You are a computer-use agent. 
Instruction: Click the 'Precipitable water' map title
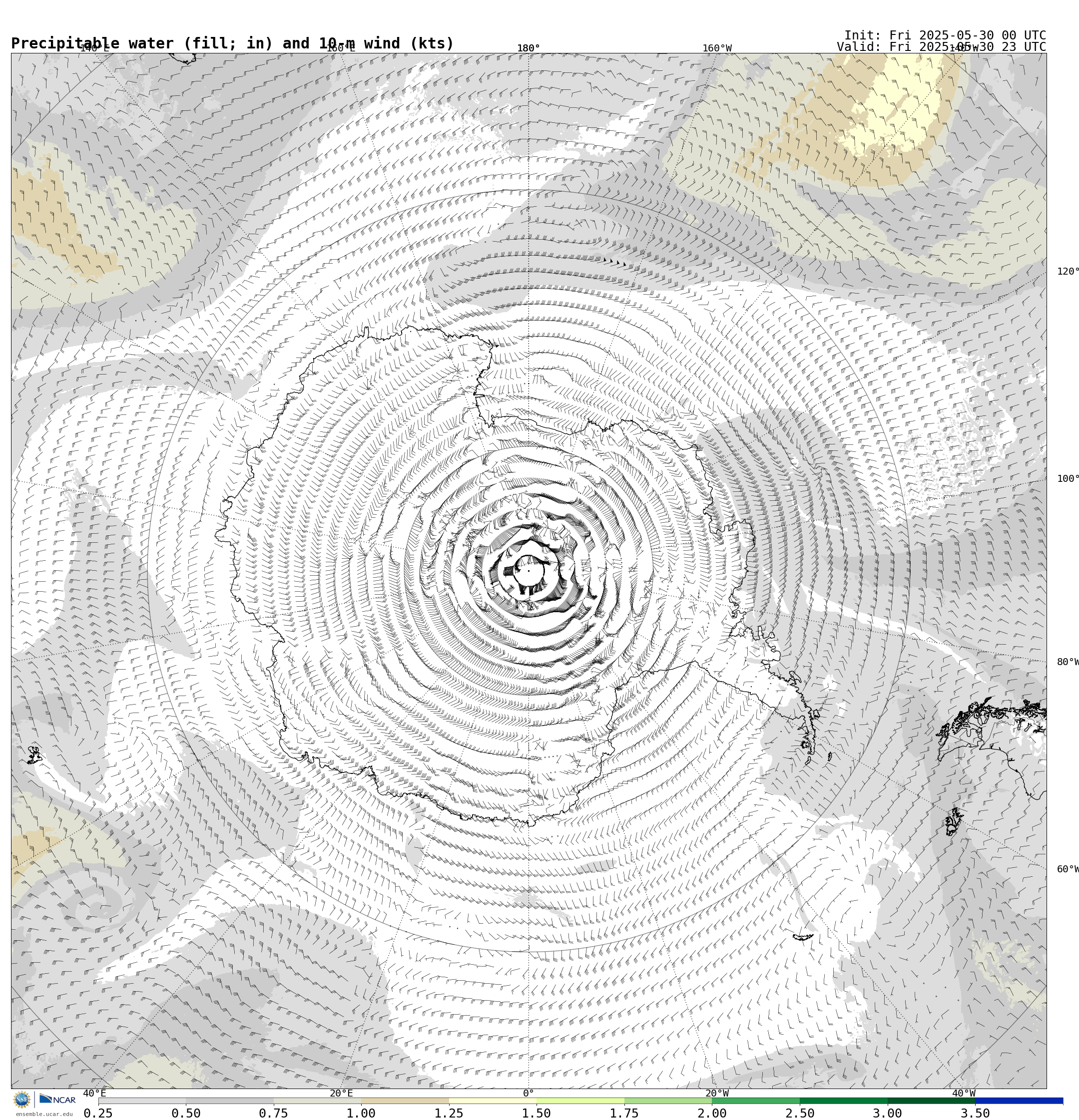tap(232, 43)
